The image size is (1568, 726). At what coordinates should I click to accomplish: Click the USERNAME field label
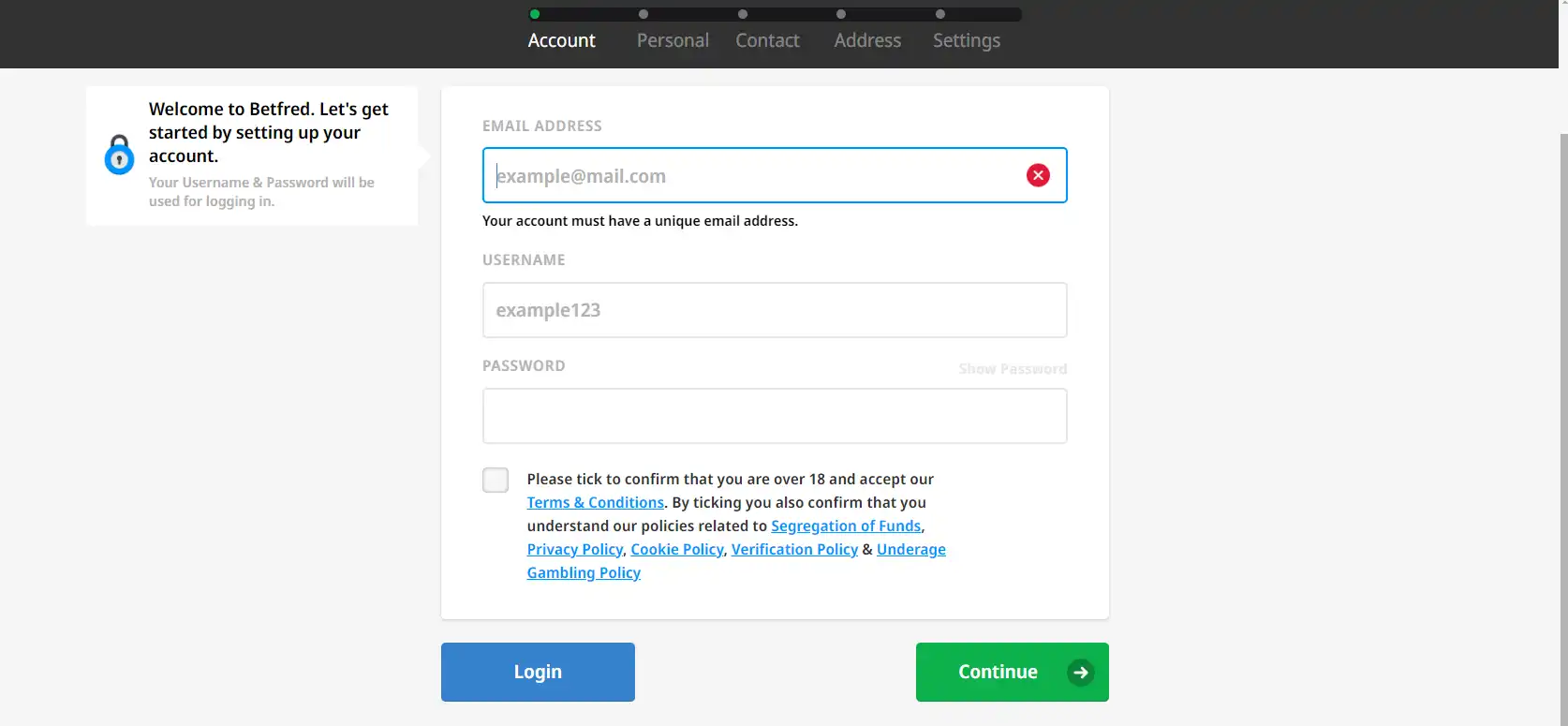[x=524, y=260]
